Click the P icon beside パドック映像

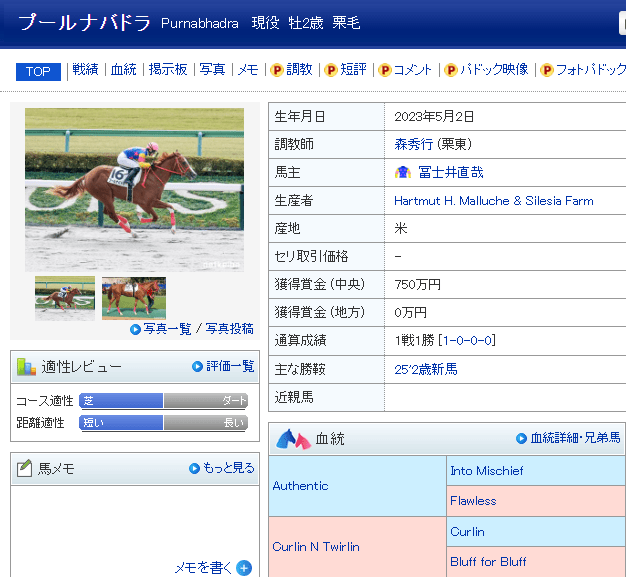[450, 70]
